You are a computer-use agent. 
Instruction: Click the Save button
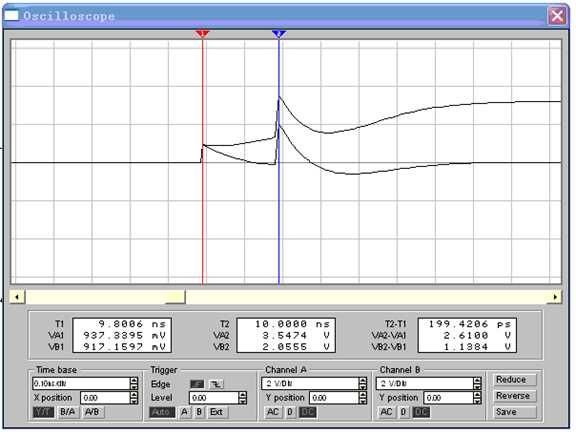click(514, 412)
